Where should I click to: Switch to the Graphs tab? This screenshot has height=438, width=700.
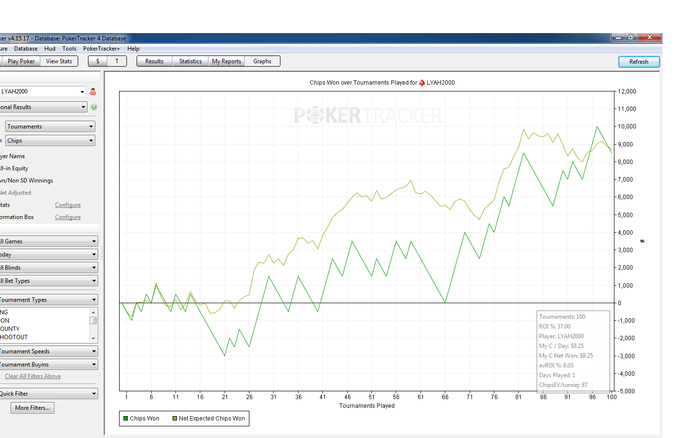click(x=262, y=61)
